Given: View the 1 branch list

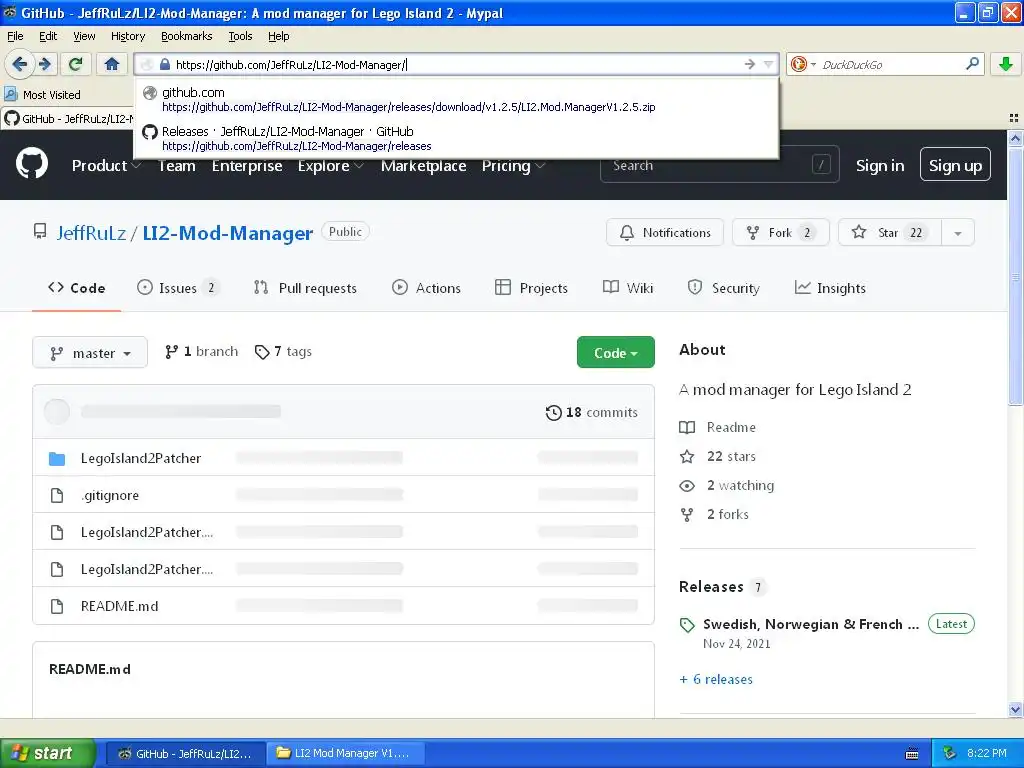Looking at the screenshot, I should click(201, 352).
